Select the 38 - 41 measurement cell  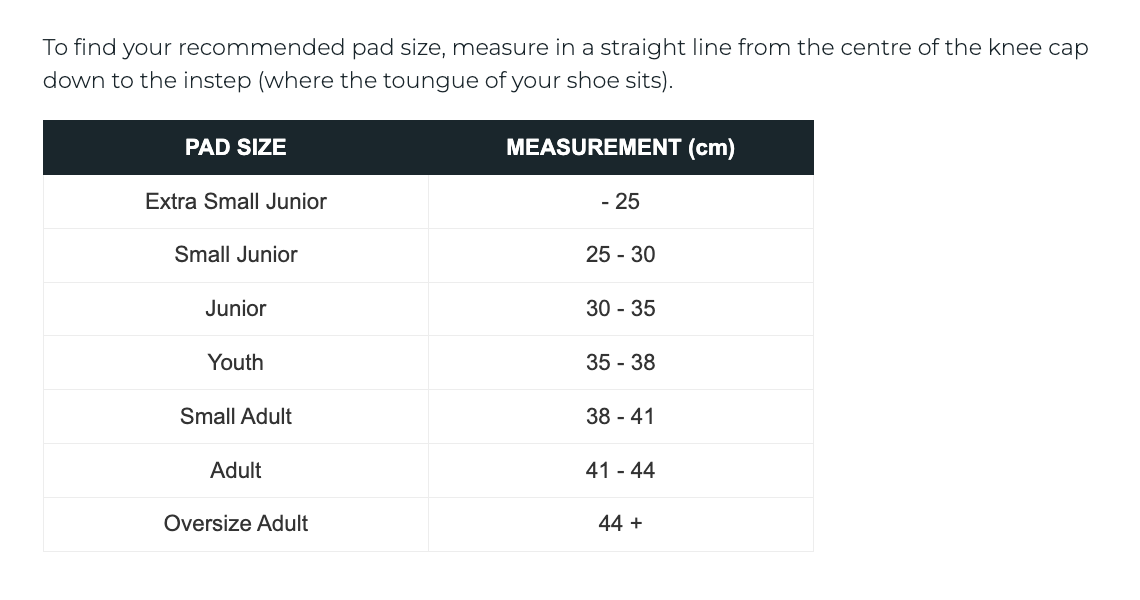pyautogui.click(x=620, y=416)
